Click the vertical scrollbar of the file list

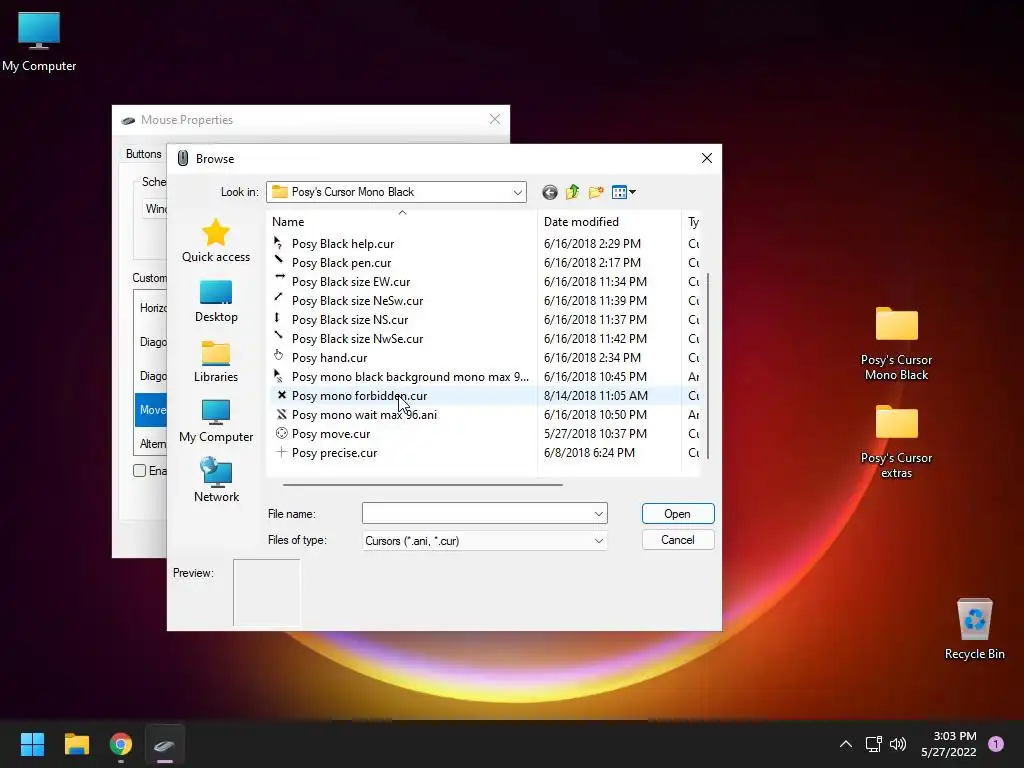708,366
